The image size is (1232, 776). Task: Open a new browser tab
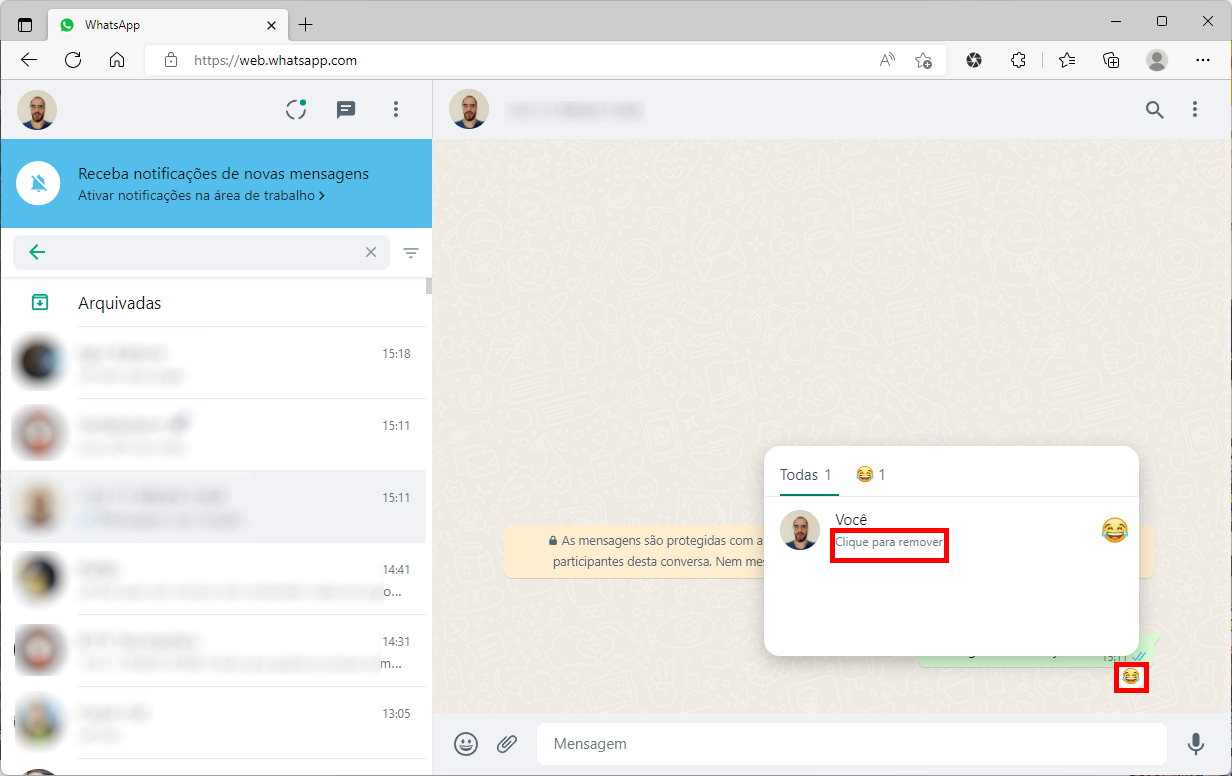point(306,25)
